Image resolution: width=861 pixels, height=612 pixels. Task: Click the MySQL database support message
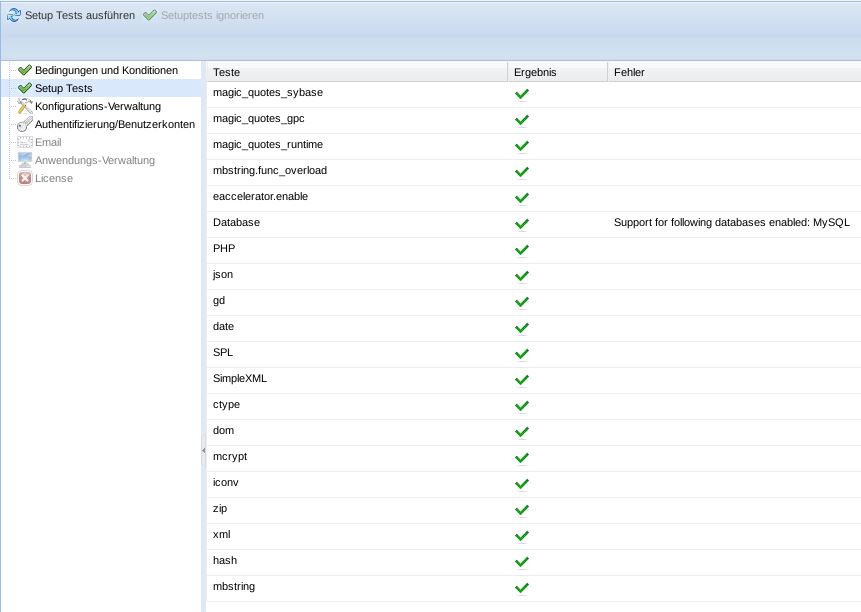tap(731, 222)
